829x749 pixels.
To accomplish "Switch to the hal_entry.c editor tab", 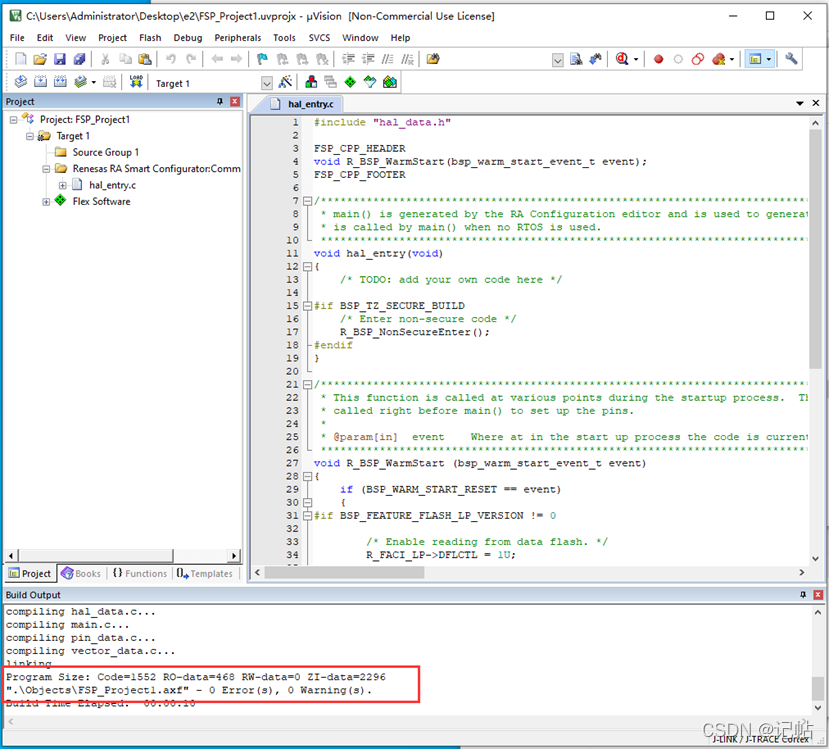I will 310,104.
